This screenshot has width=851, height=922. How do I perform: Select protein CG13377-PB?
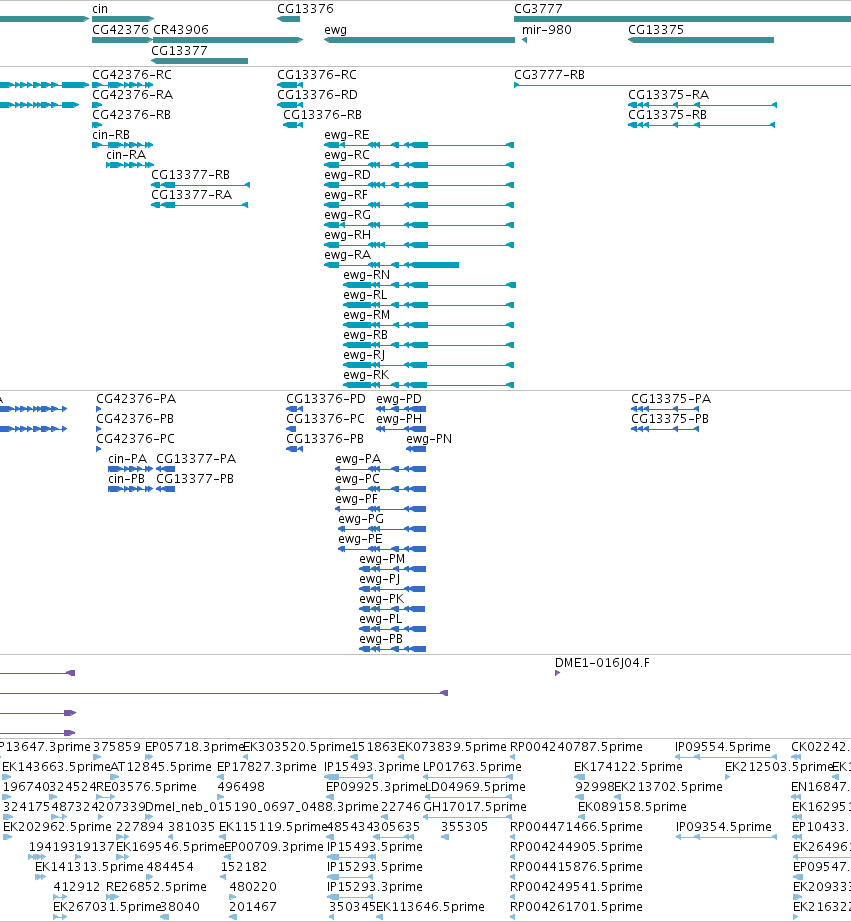pyautogui.click(x=195, y=479)
